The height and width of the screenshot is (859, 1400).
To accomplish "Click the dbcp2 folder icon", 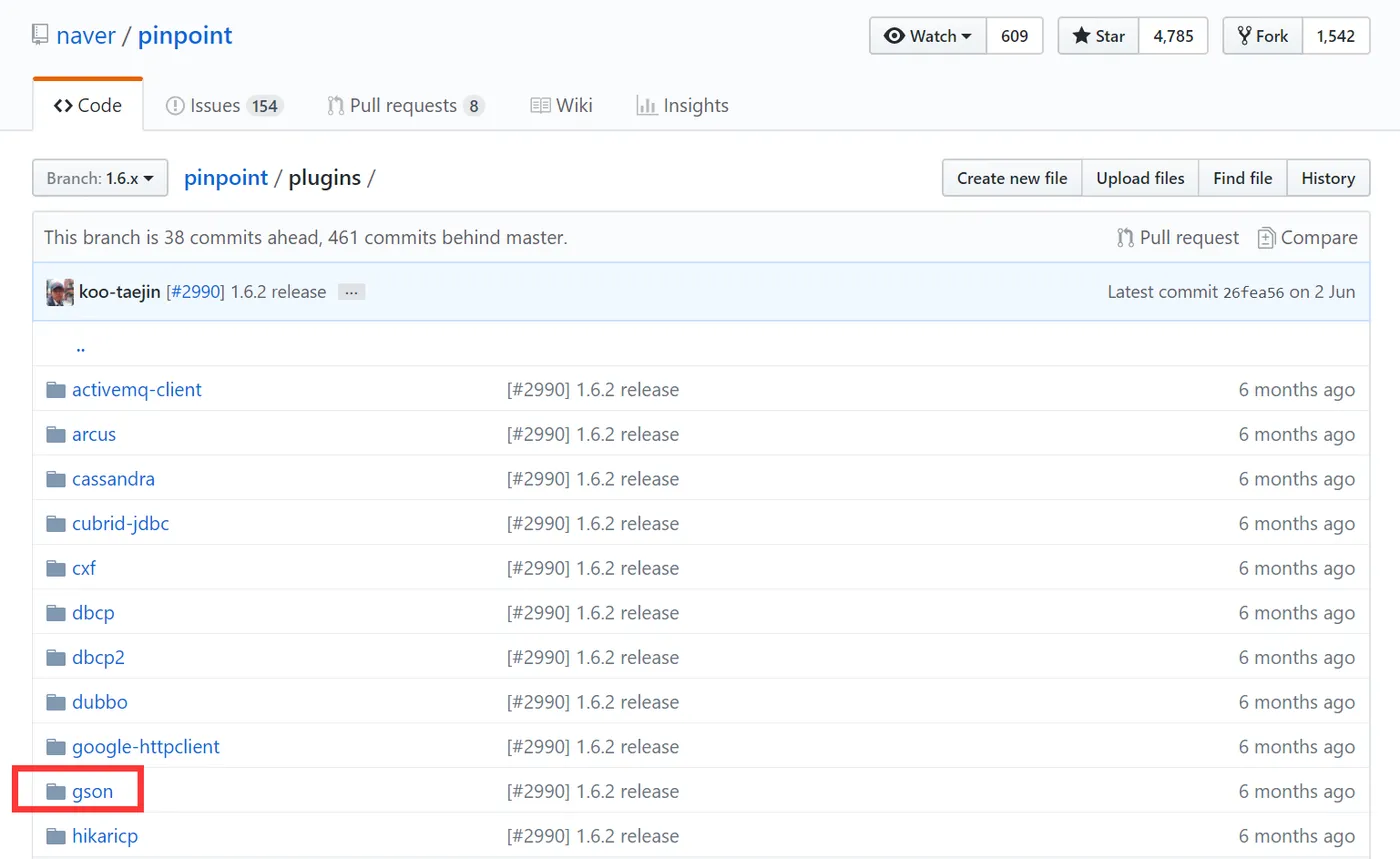I will [x=56, y=658].
